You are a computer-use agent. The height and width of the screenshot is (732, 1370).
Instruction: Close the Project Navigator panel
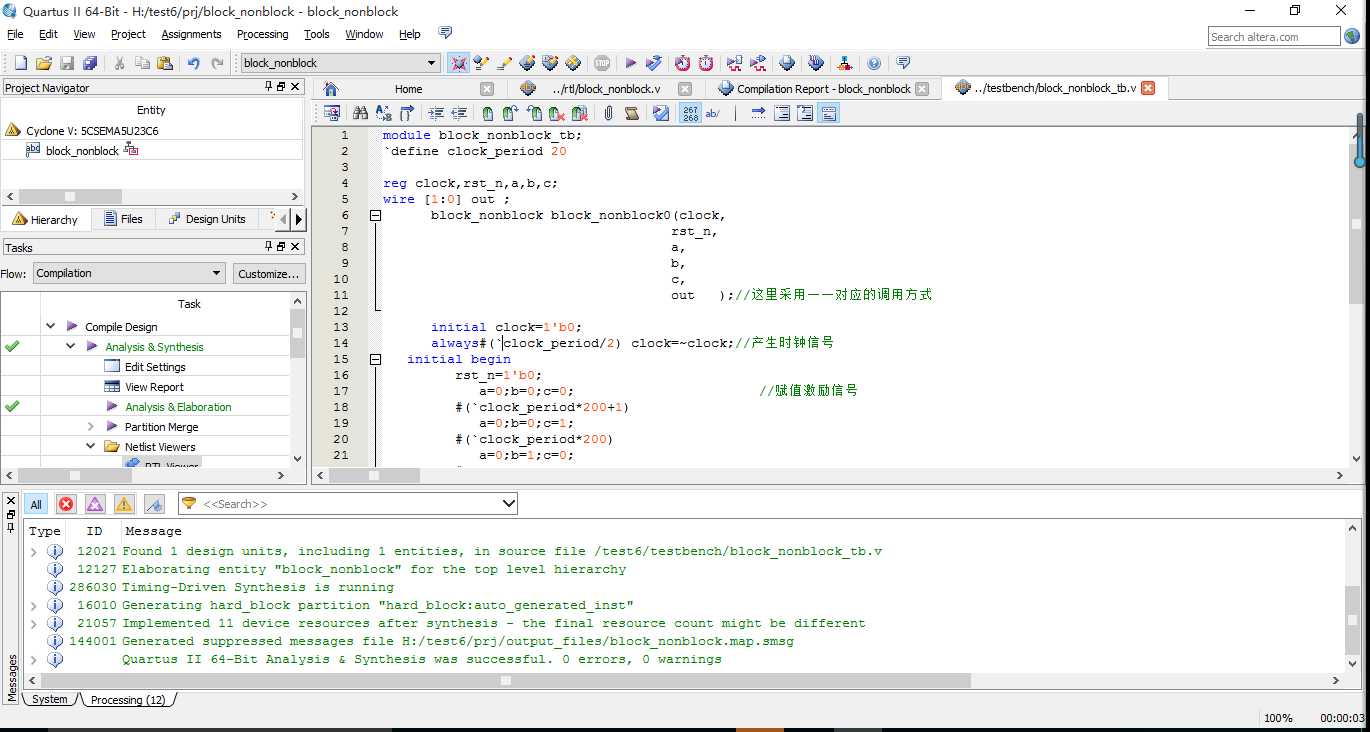point(295,87)
